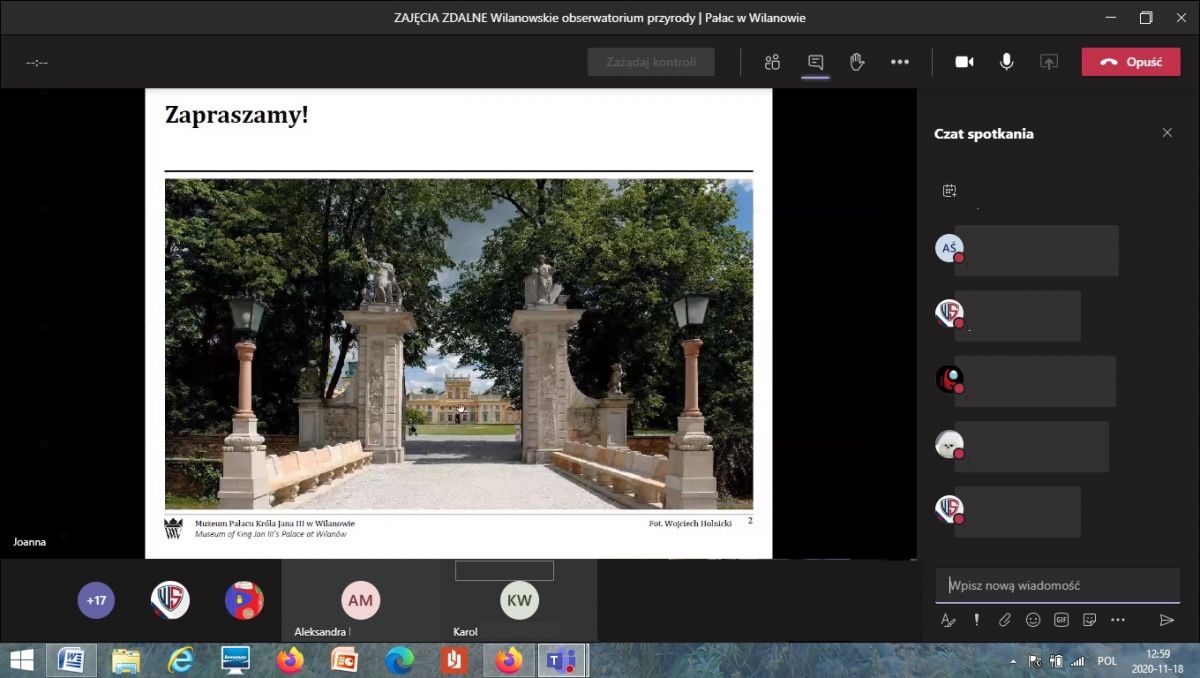This screenshot has width=1200, height=678.
Task: Open the sticker picker in chat
Action: (x=1089, y=620)
